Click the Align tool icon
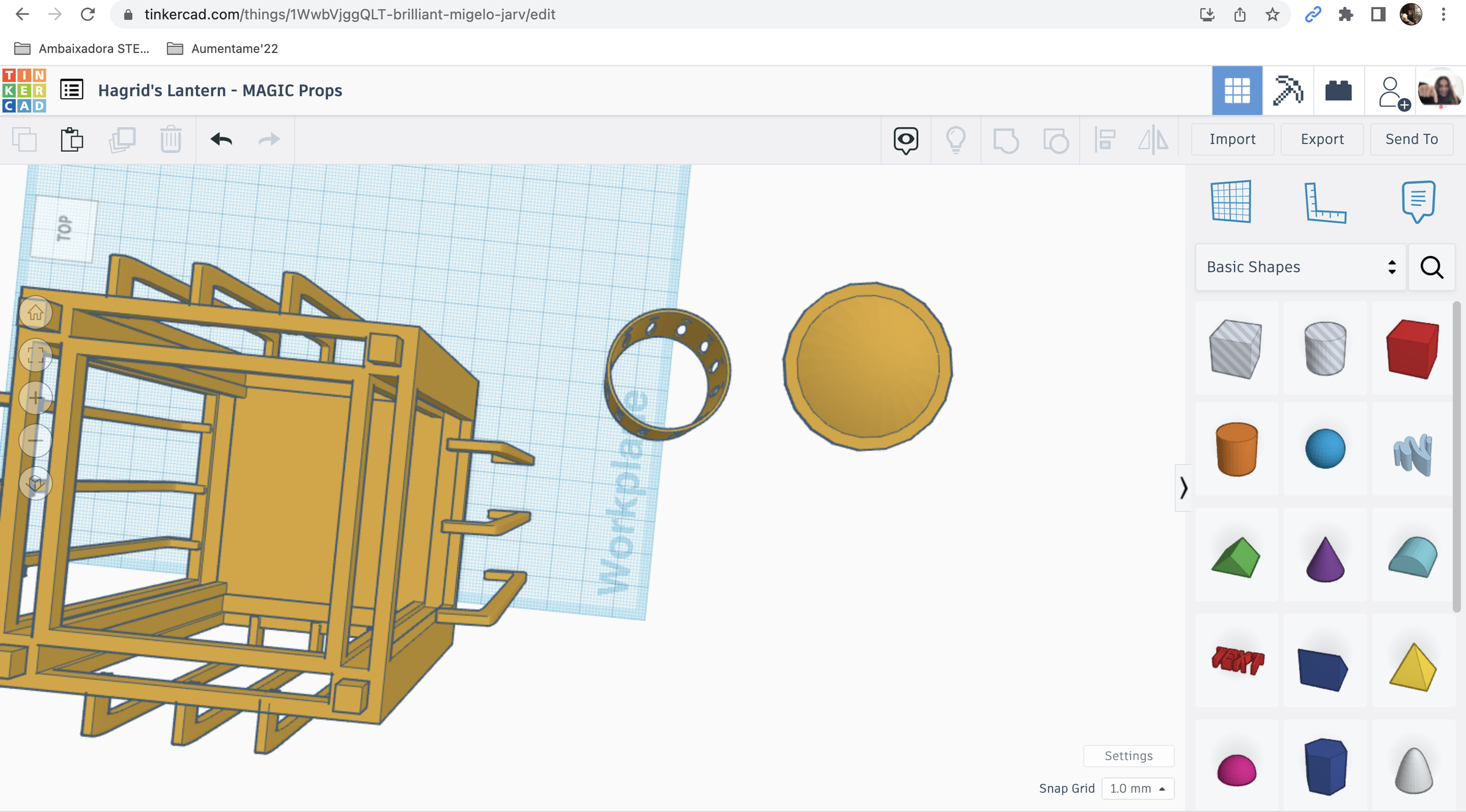 point(1106,139)
